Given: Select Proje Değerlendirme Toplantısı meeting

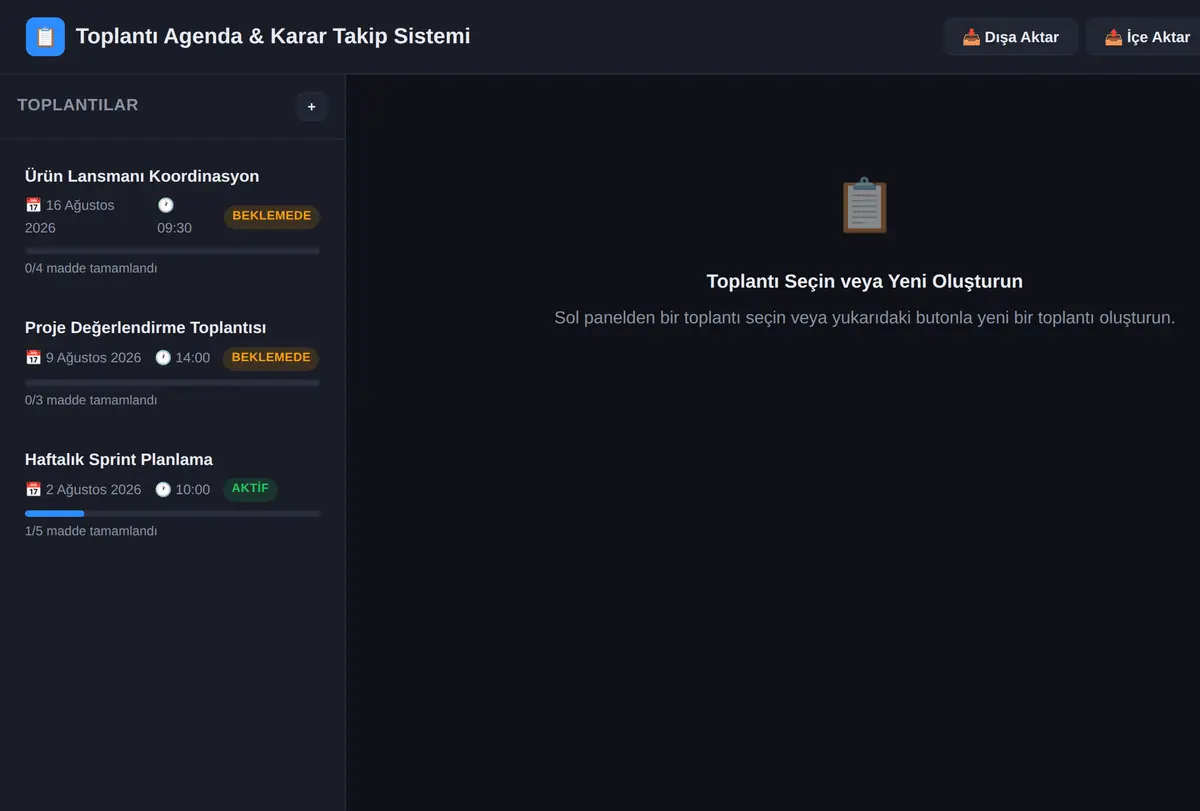Looking at the screenshot, I should click(172, 363).
